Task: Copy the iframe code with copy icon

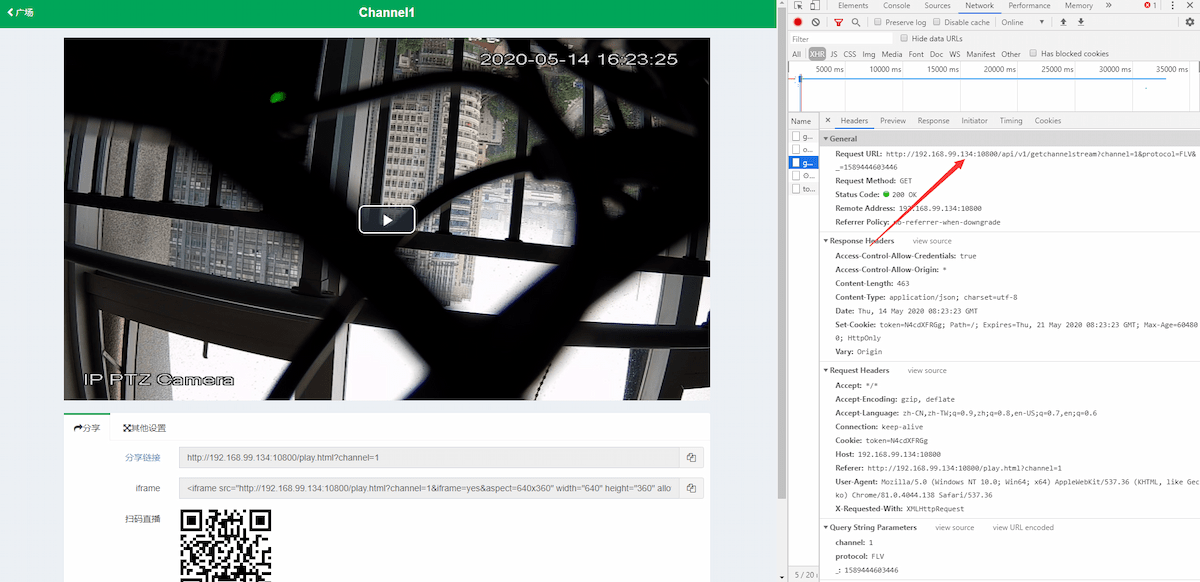Action: tap(691, 488)
